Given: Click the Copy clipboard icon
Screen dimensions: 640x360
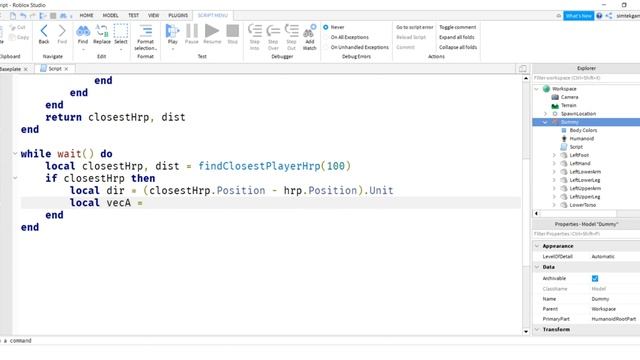Looking at the screenshot, I should (12, 37).
